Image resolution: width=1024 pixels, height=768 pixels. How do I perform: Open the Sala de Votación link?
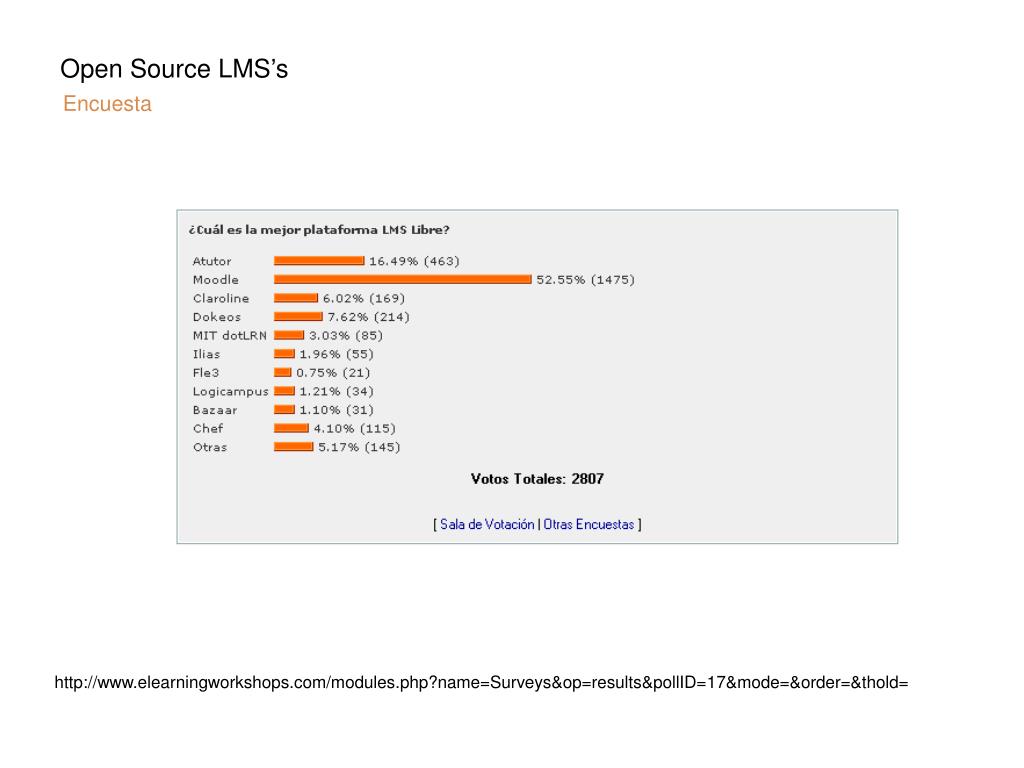[487, 524]
